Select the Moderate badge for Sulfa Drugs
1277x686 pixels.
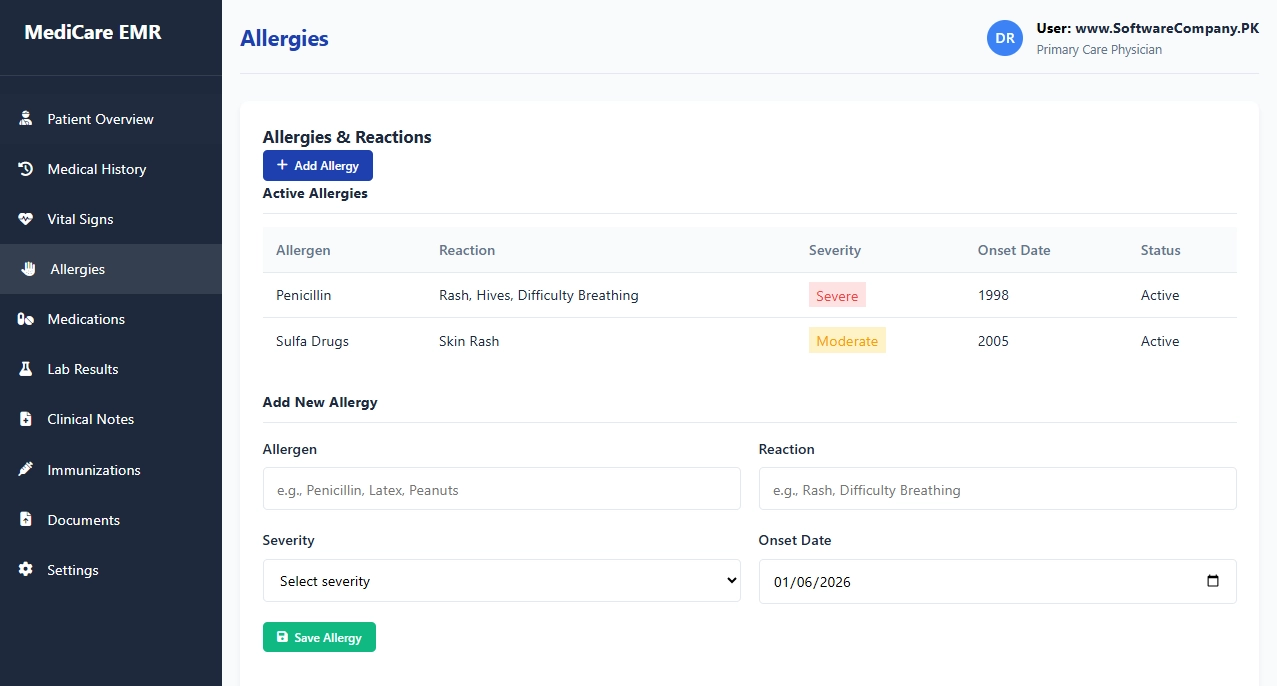[847, 341]
